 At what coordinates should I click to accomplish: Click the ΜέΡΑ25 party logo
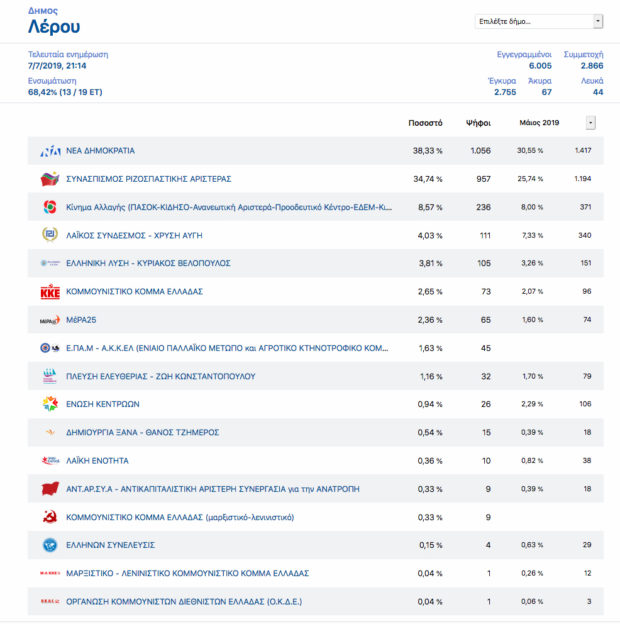point(50,320)
